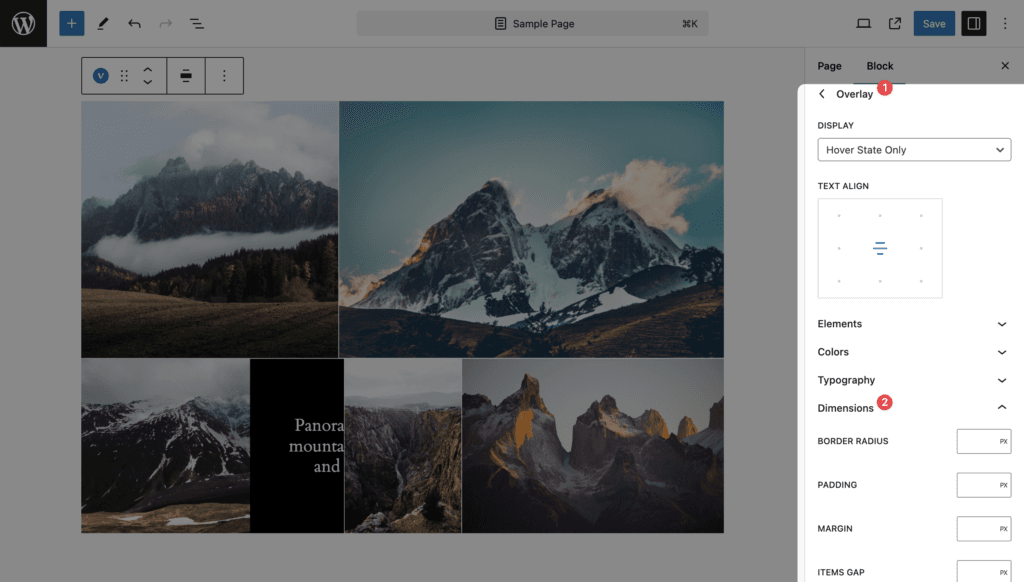
Task: Save the page
Action: [934, 24]
